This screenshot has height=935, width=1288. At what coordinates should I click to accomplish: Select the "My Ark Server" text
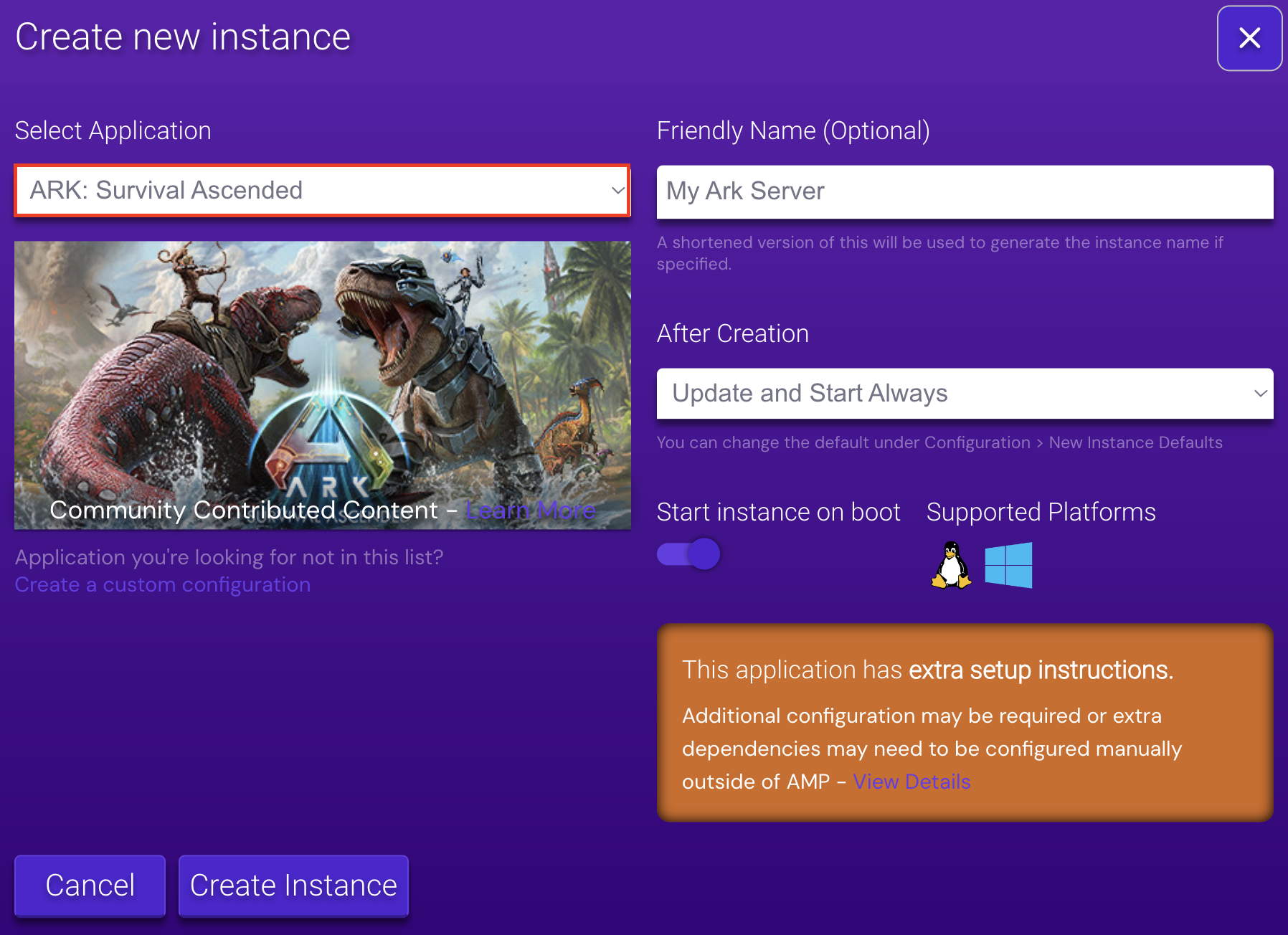click(x=744, y=191)
